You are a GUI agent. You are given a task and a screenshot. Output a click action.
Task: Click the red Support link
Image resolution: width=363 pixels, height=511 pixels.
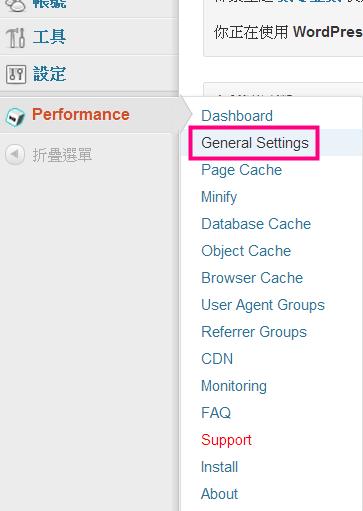226,440
